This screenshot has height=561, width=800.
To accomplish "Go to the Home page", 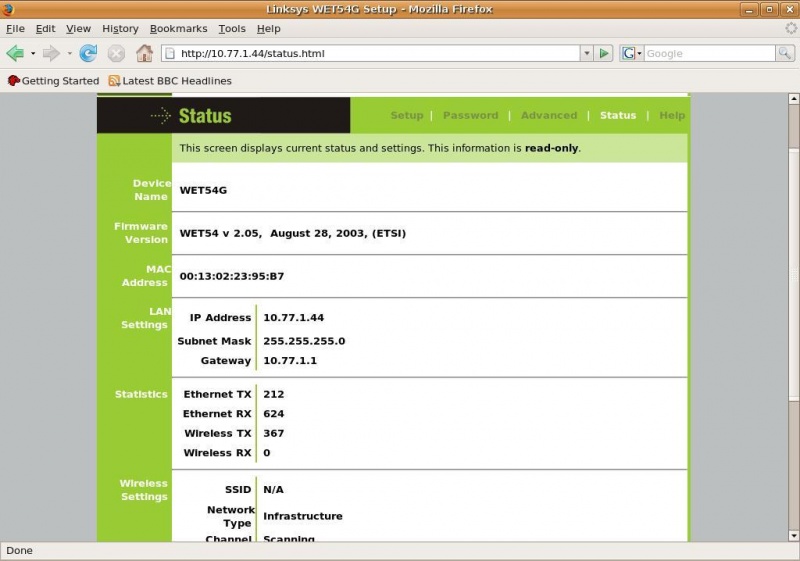I will coord(145,53).
